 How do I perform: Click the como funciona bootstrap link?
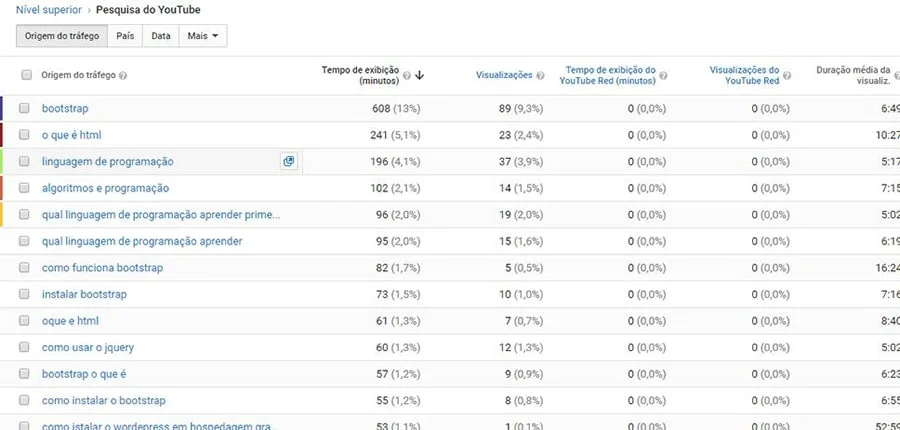point(102,268)
